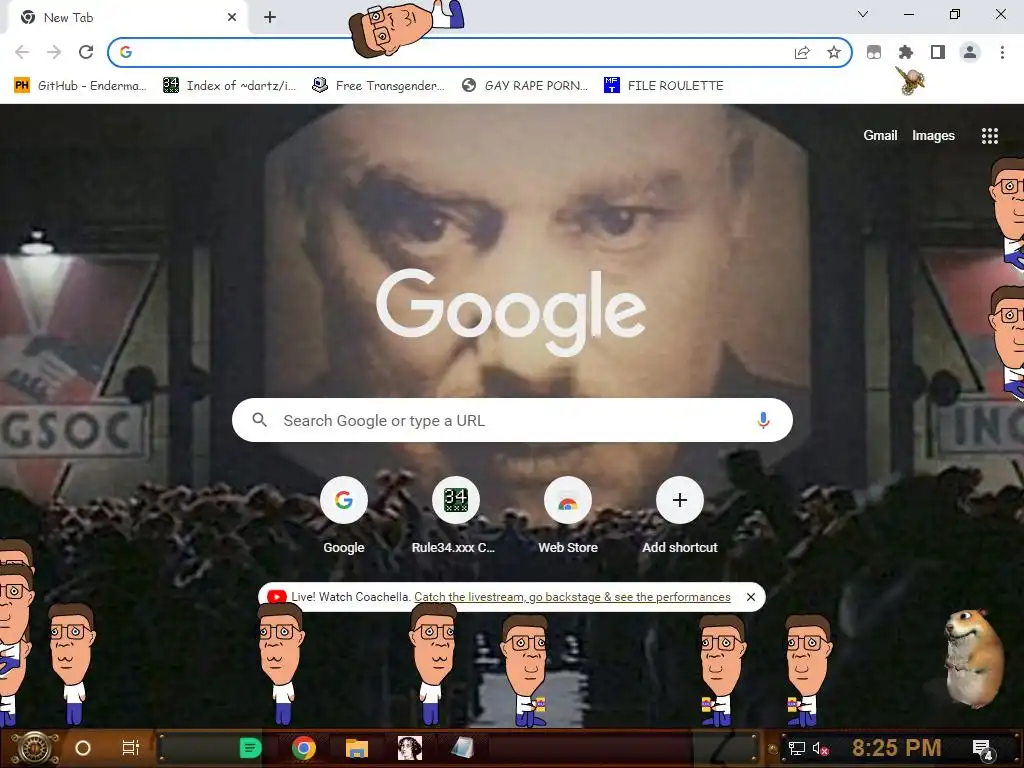Switch to Chrome on the taskbar
This screenshot has height=768, width=1024.
304,748
